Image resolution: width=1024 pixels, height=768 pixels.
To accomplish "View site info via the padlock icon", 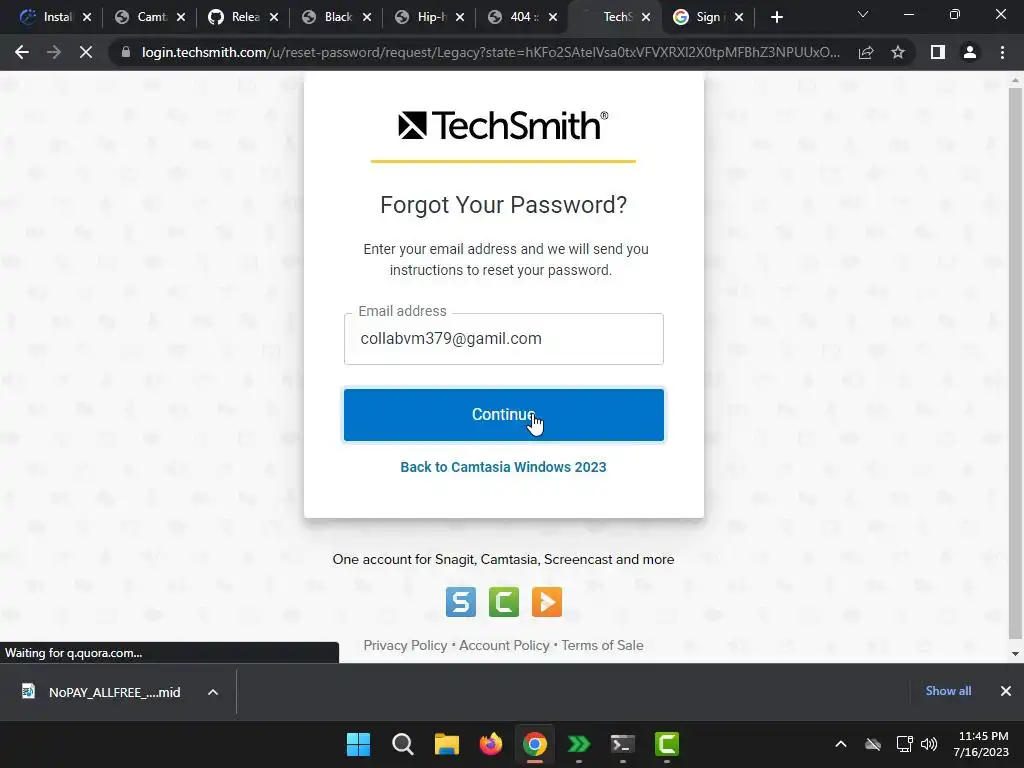I will coord(126,52).
